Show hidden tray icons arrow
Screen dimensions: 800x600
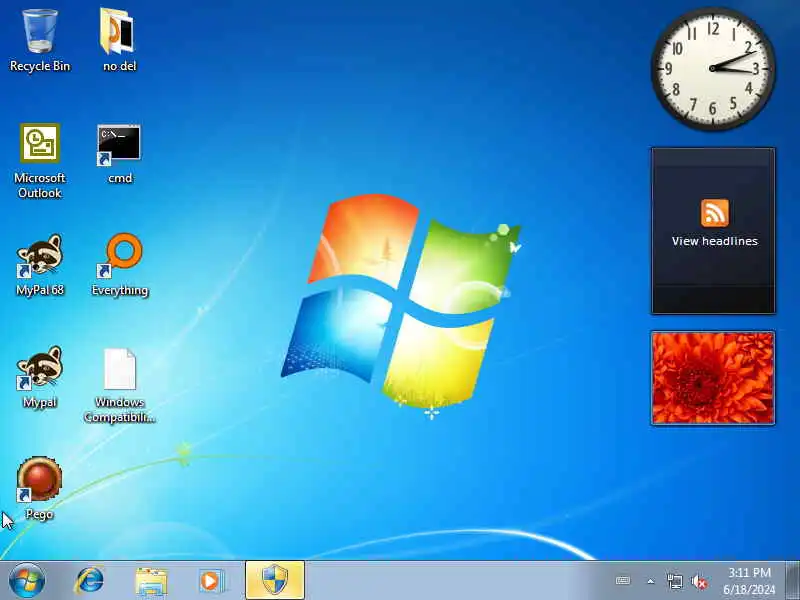click(651, 581)
